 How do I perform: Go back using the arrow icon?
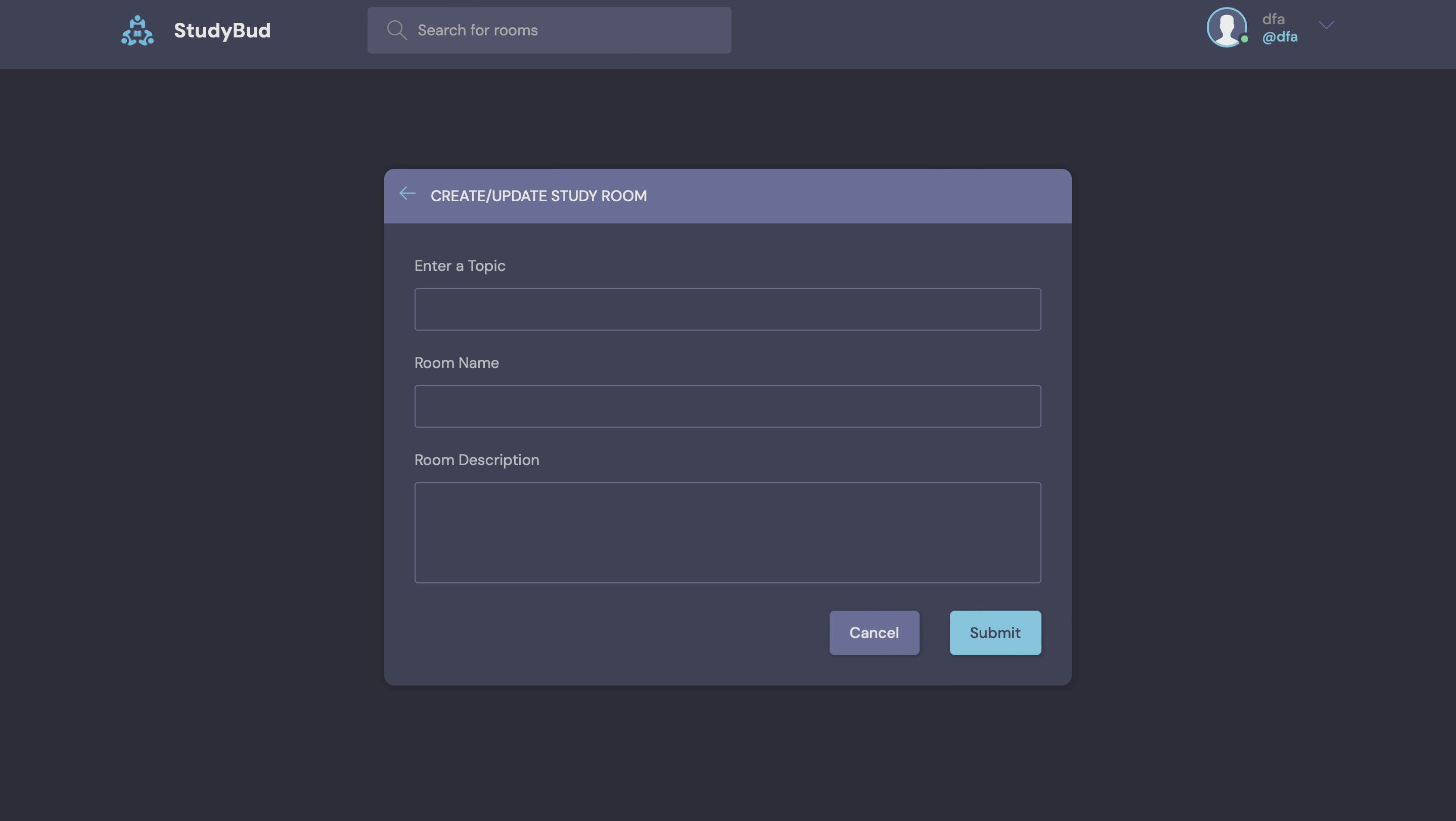point(407,194)
